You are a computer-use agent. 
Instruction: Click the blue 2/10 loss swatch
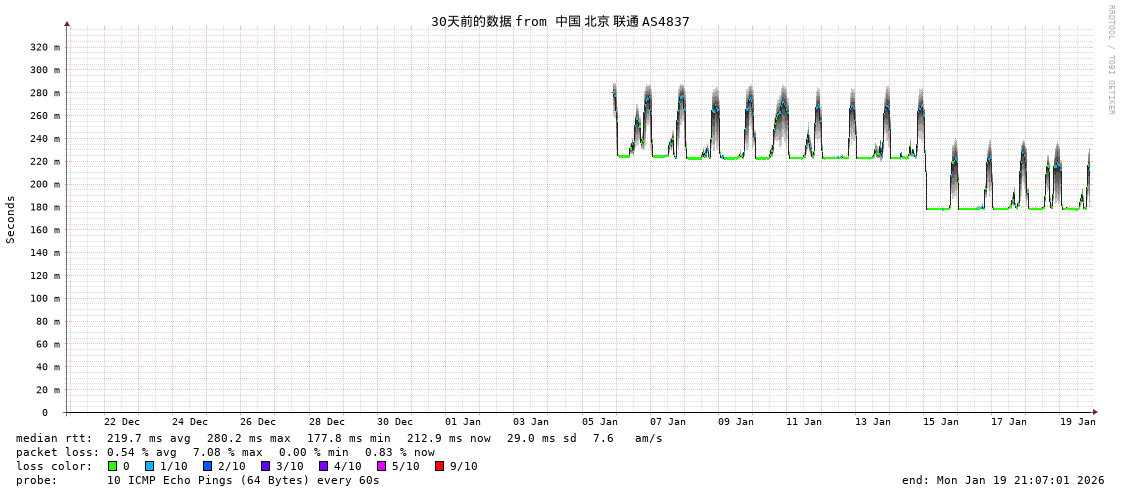207,466
